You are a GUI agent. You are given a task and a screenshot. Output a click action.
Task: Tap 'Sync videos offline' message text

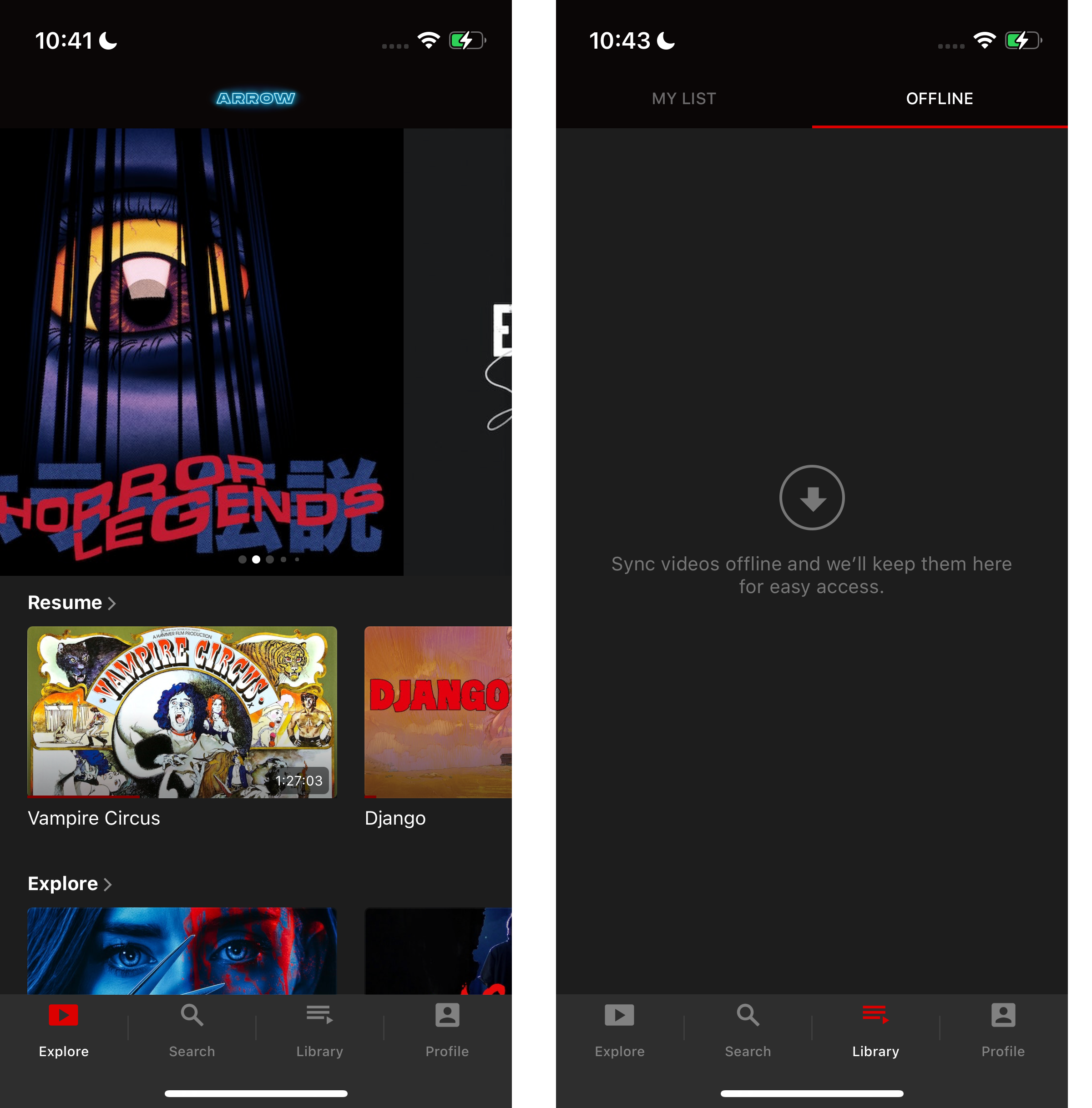812,575
